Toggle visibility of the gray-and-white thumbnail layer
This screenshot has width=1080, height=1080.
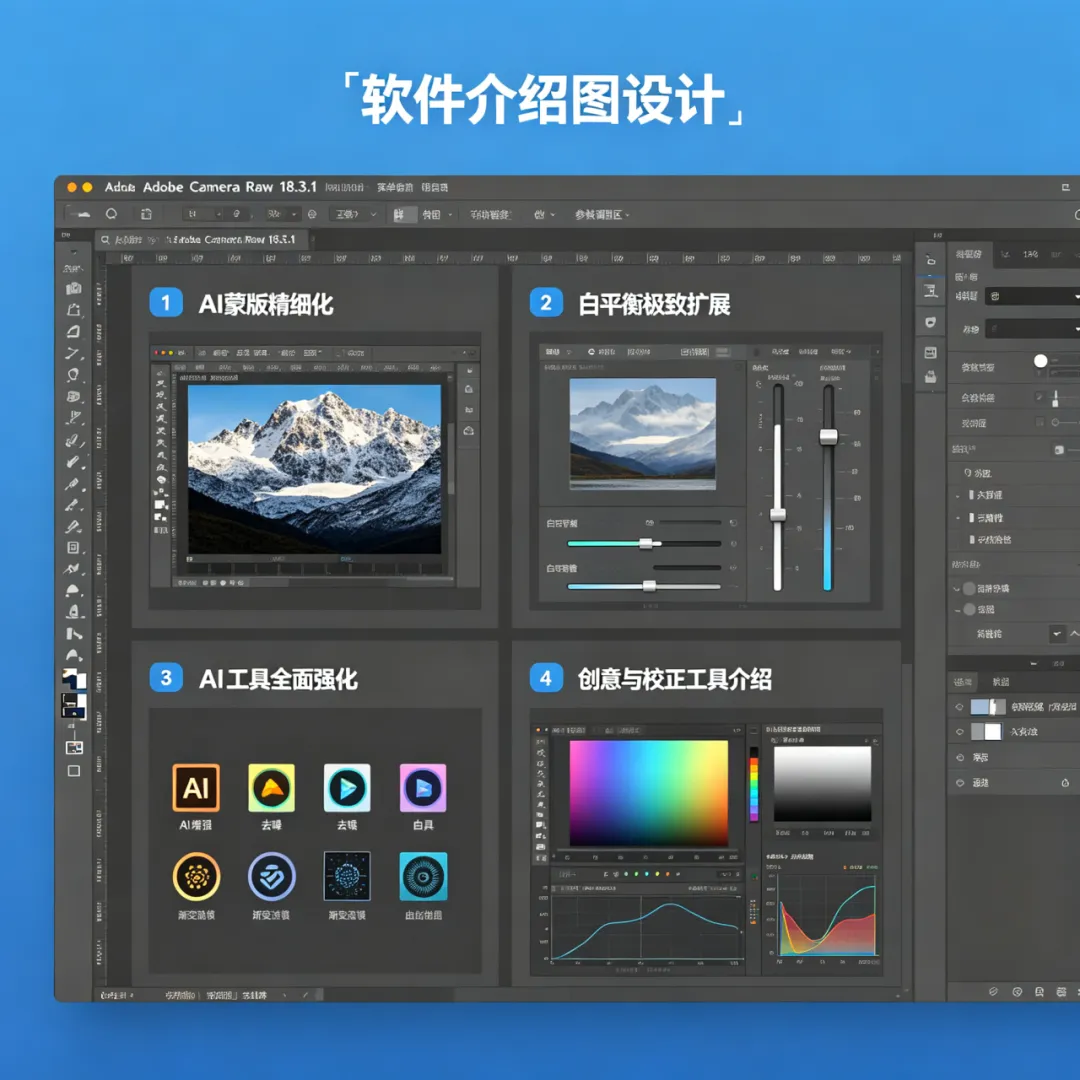(x=959, y=731)
